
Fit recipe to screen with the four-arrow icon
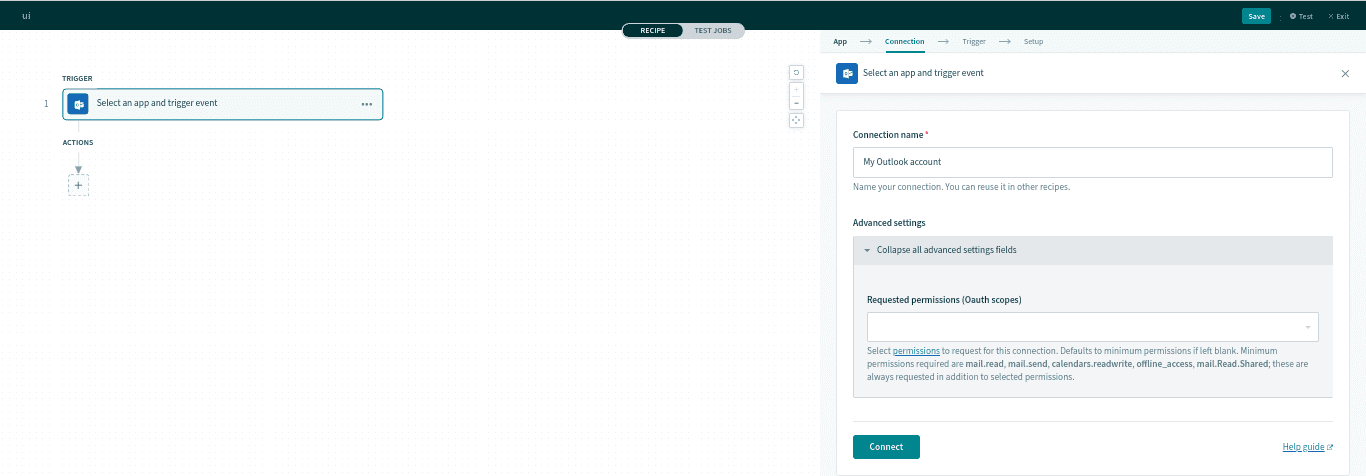(x=796, y=120)
